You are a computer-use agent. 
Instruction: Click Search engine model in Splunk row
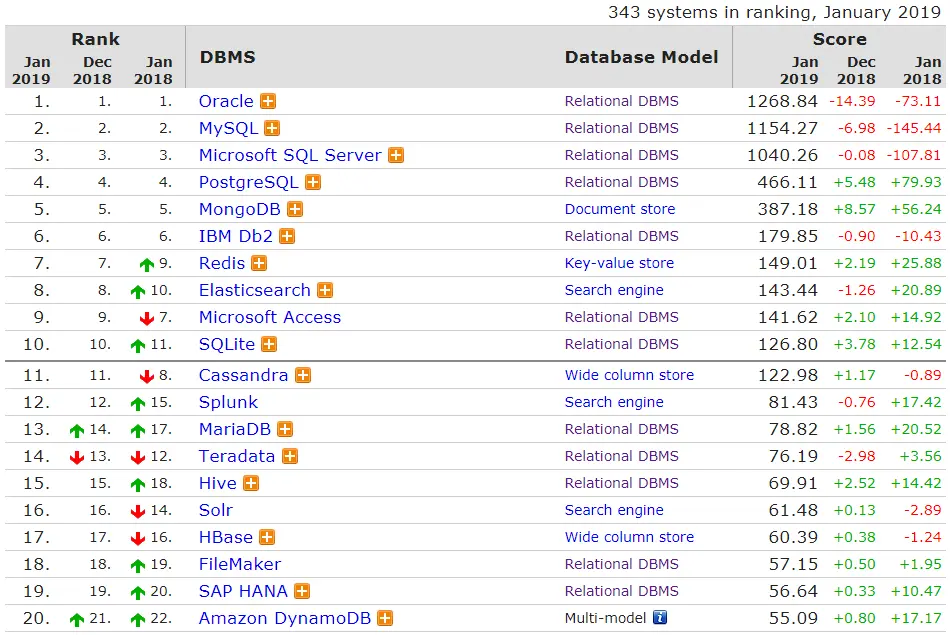click(x=614, y=402)
